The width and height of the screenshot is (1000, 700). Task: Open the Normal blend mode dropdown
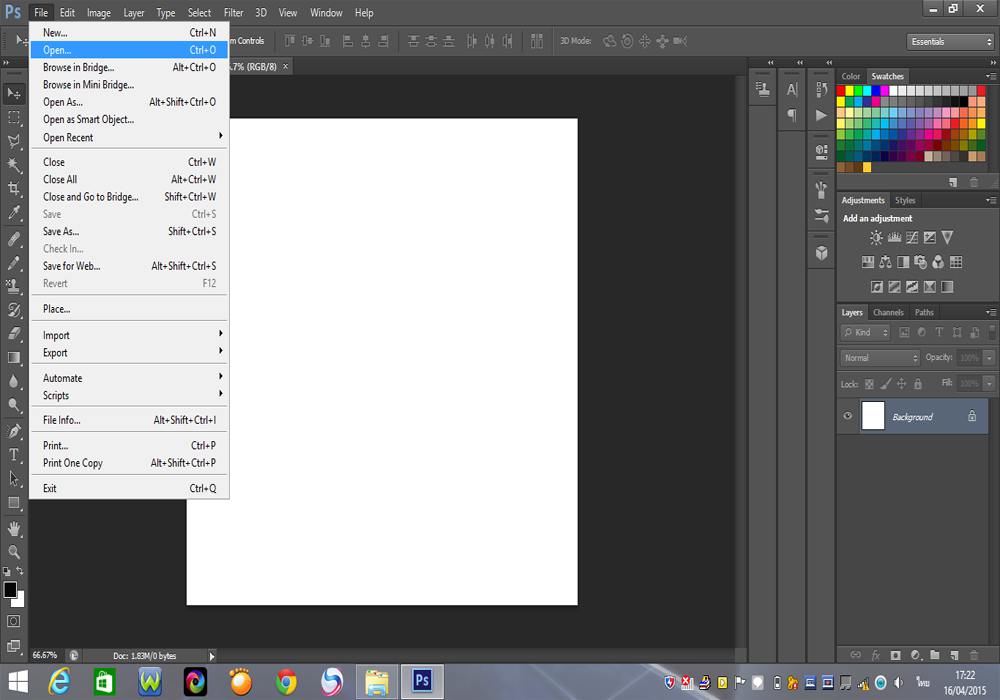click(880, 358)
